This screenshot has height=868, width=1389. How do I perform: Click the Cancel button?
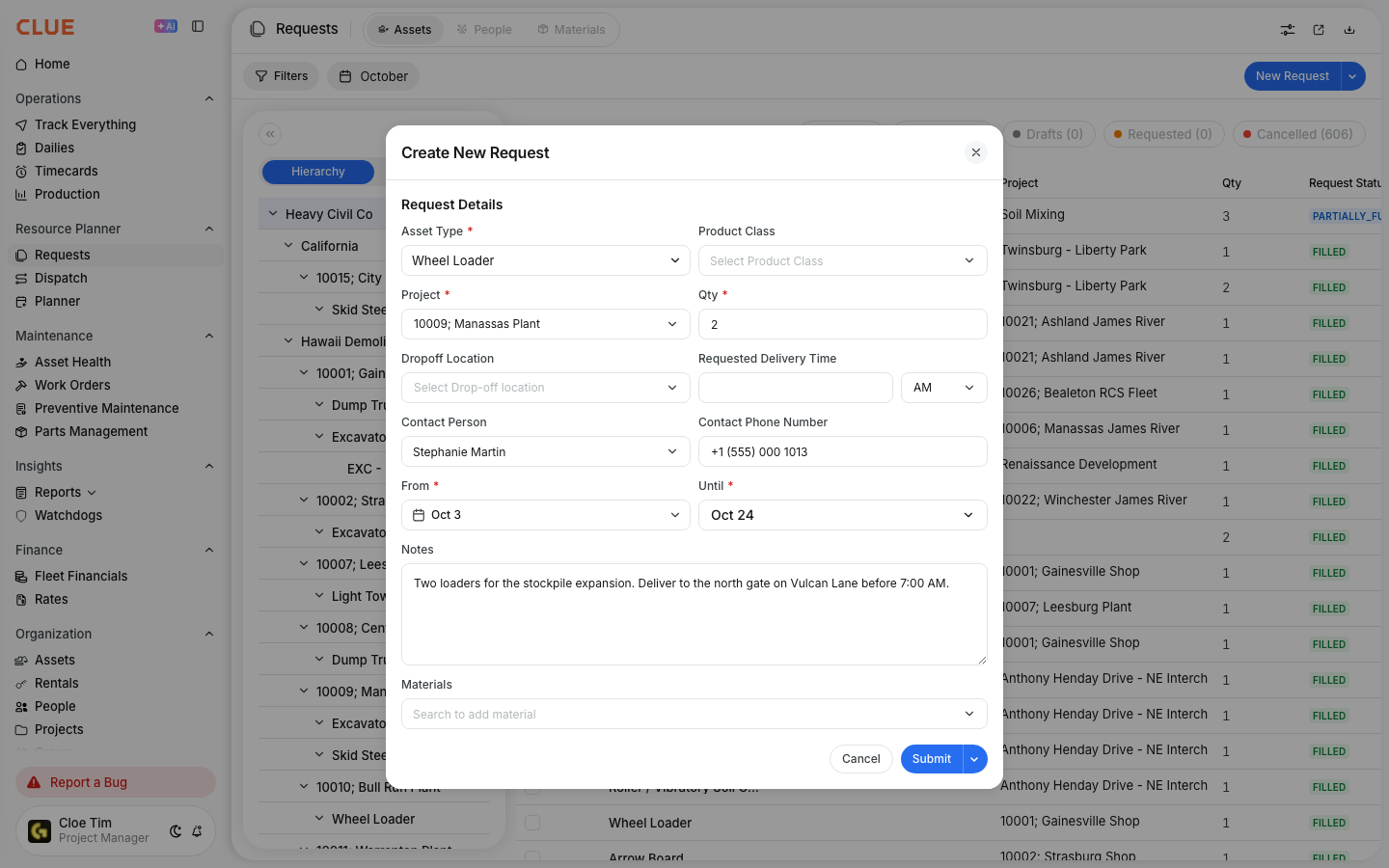861,759
